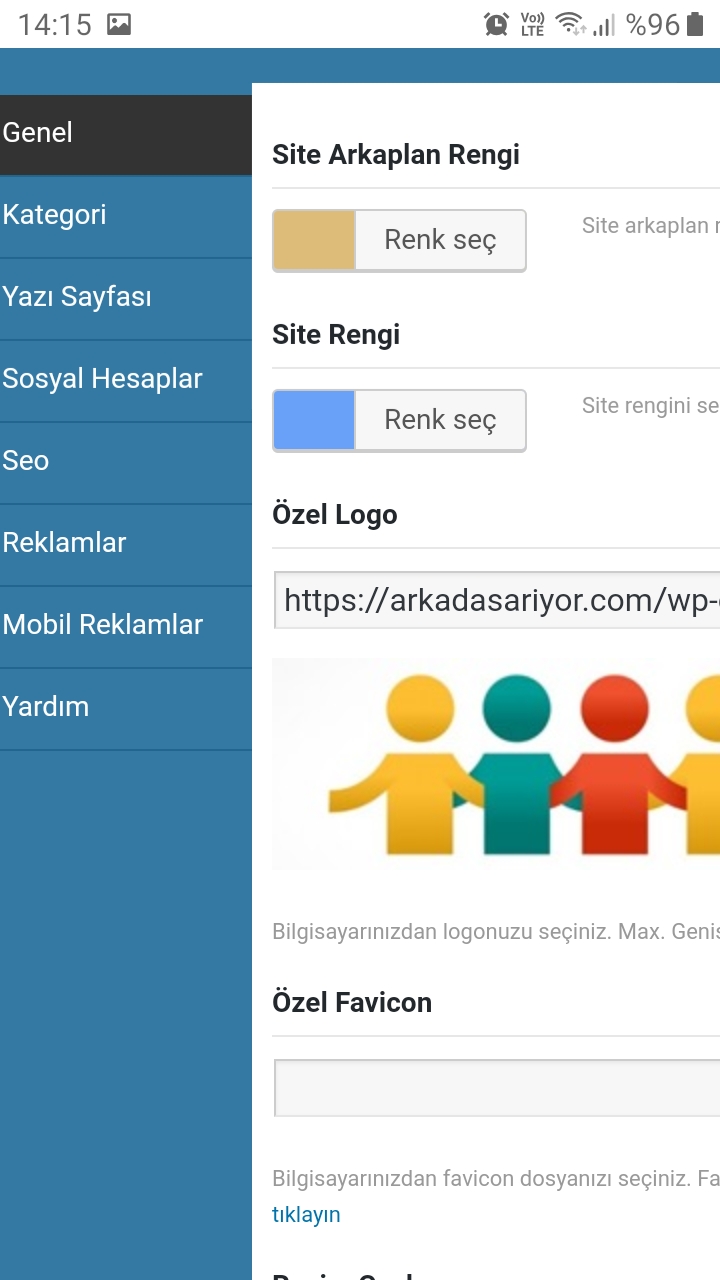Image resolution: width=720 pixels, height=1280 pixels.
Task: Tap the battery icon in status bar
Action: 695,24
